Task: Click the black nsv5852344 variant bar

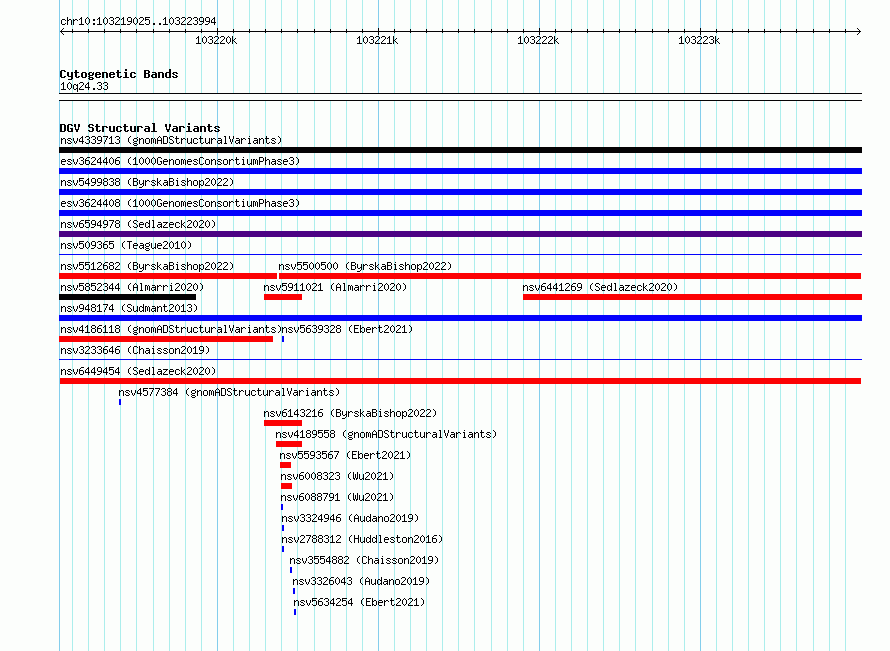Action: click(128, 297)
